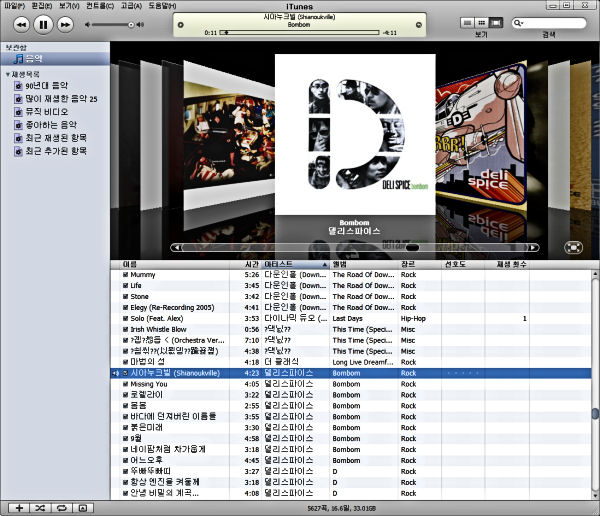Click the previous track rewind button
This screenshot has width=600, height=516.
pos(21,25)
